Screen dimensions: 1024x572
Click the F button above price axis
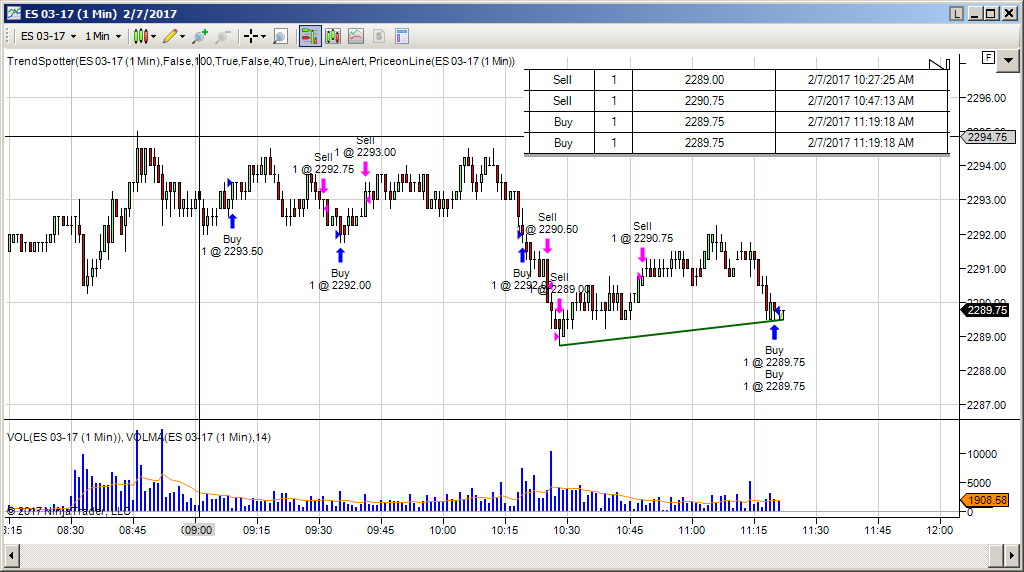pos(988,57)
